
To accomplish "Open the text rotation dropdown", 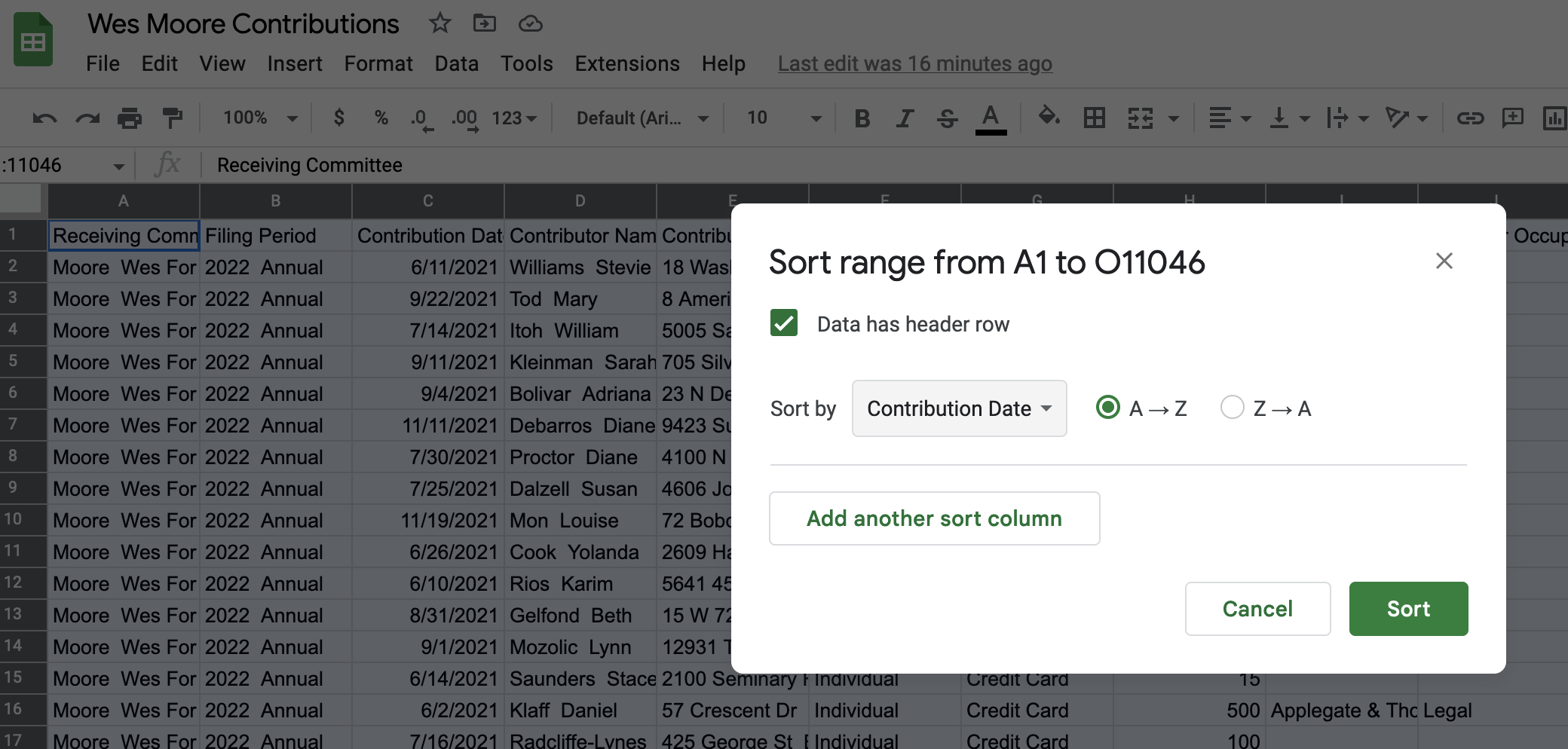I will click(1407, 118).
